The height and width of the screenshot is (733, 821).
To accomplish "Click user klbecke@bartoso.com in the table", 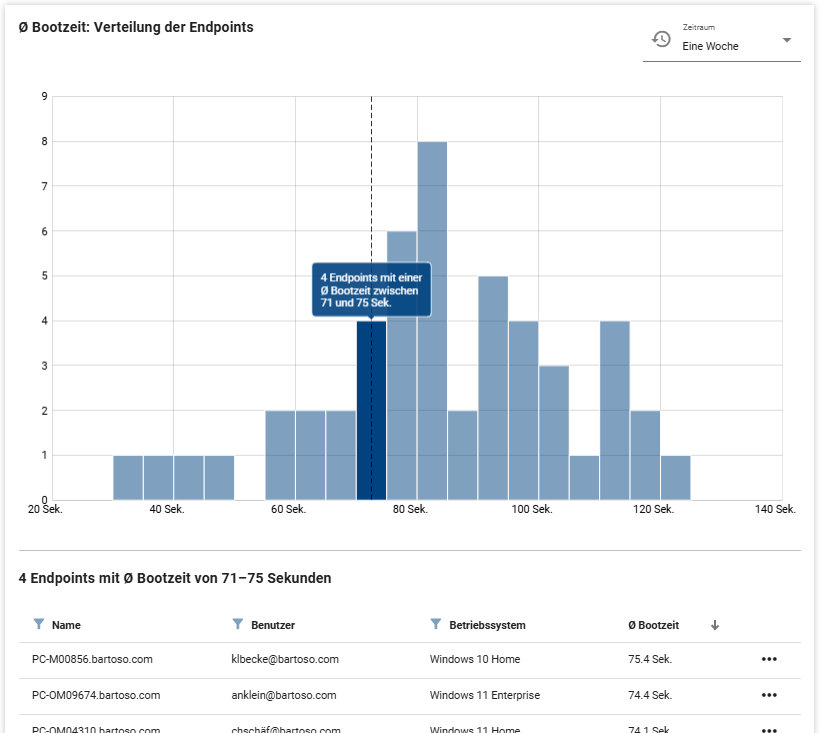I will click(x=285, y=659).
